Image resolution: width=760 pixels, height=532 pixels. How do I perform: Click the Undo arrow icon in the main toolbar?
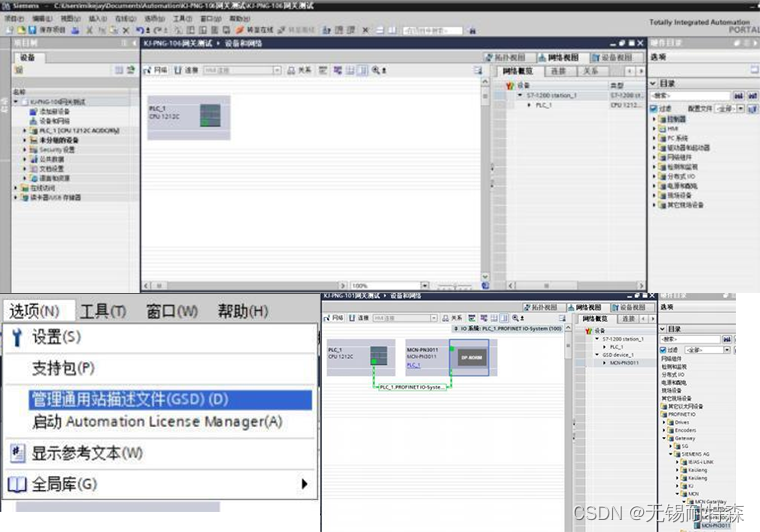pos(140,30)
